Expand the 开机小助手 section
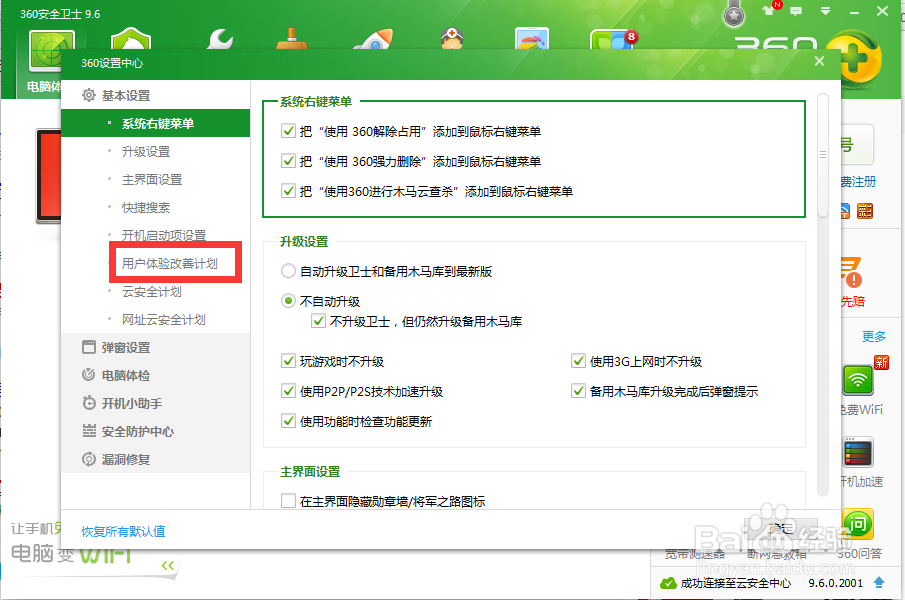 pos(156,403)
